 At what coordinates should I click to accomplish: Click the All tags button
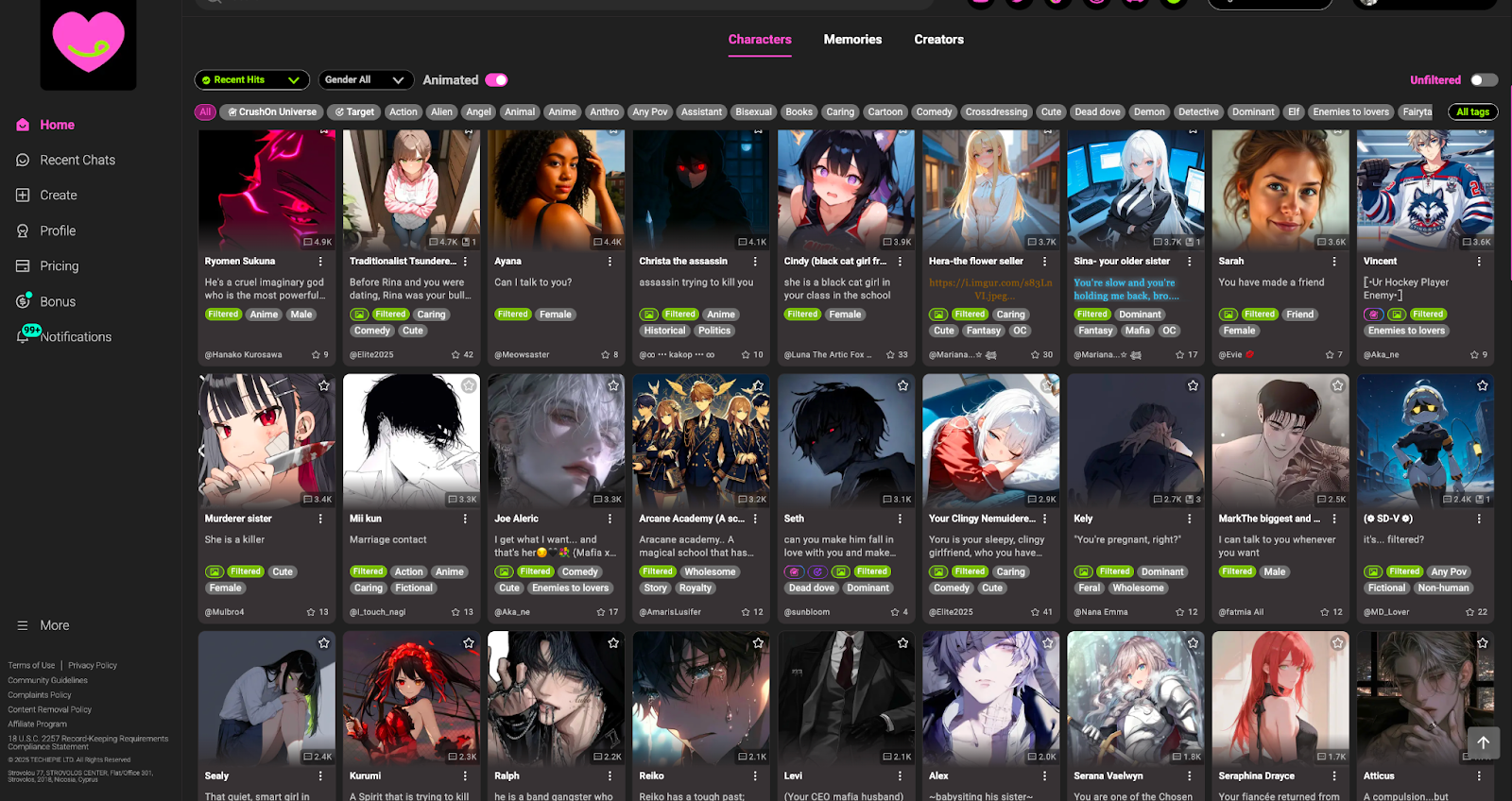coord(1471,111)
